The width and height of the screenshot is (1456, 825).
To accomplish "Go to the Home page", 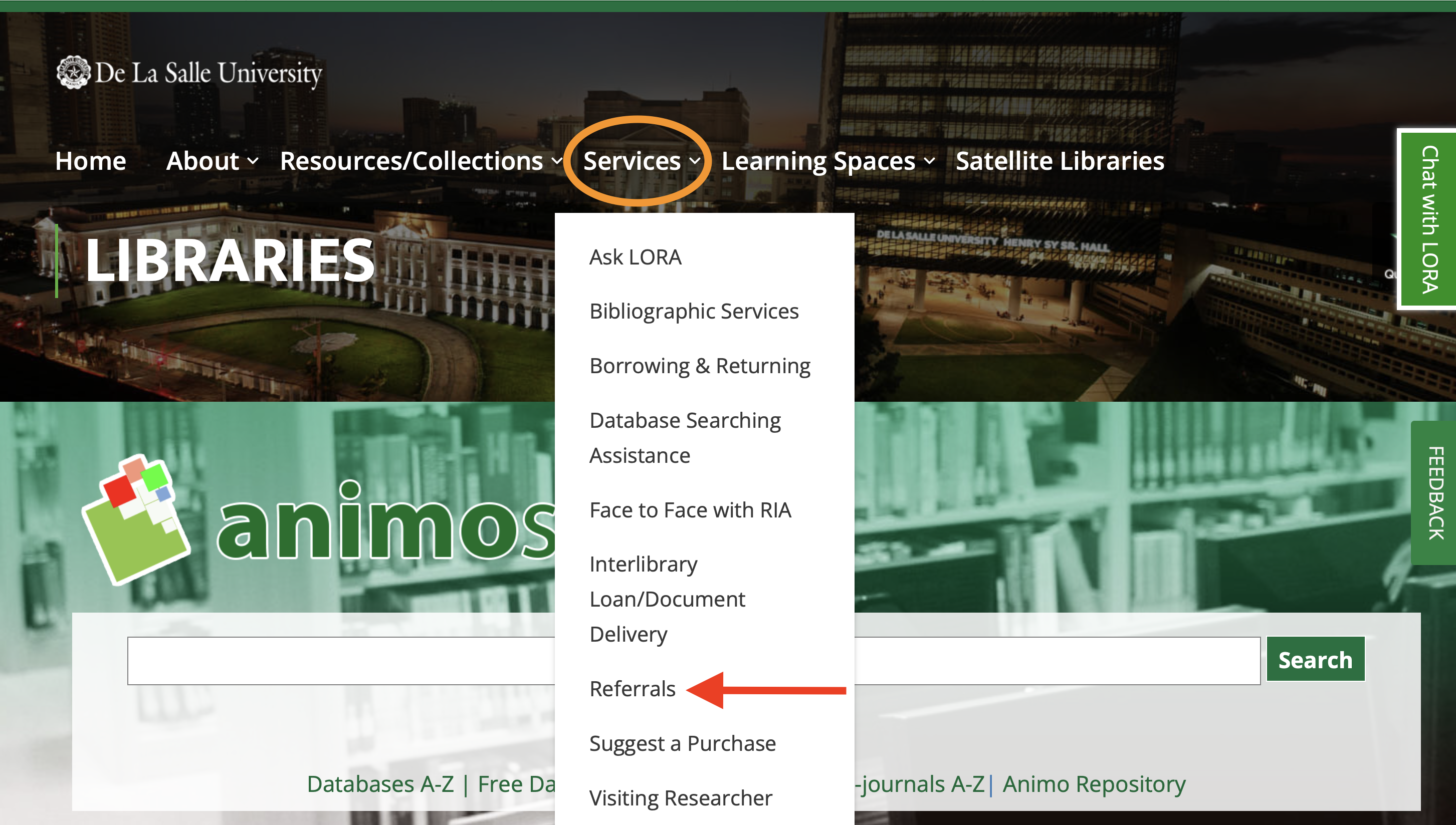I will (91, 161).
